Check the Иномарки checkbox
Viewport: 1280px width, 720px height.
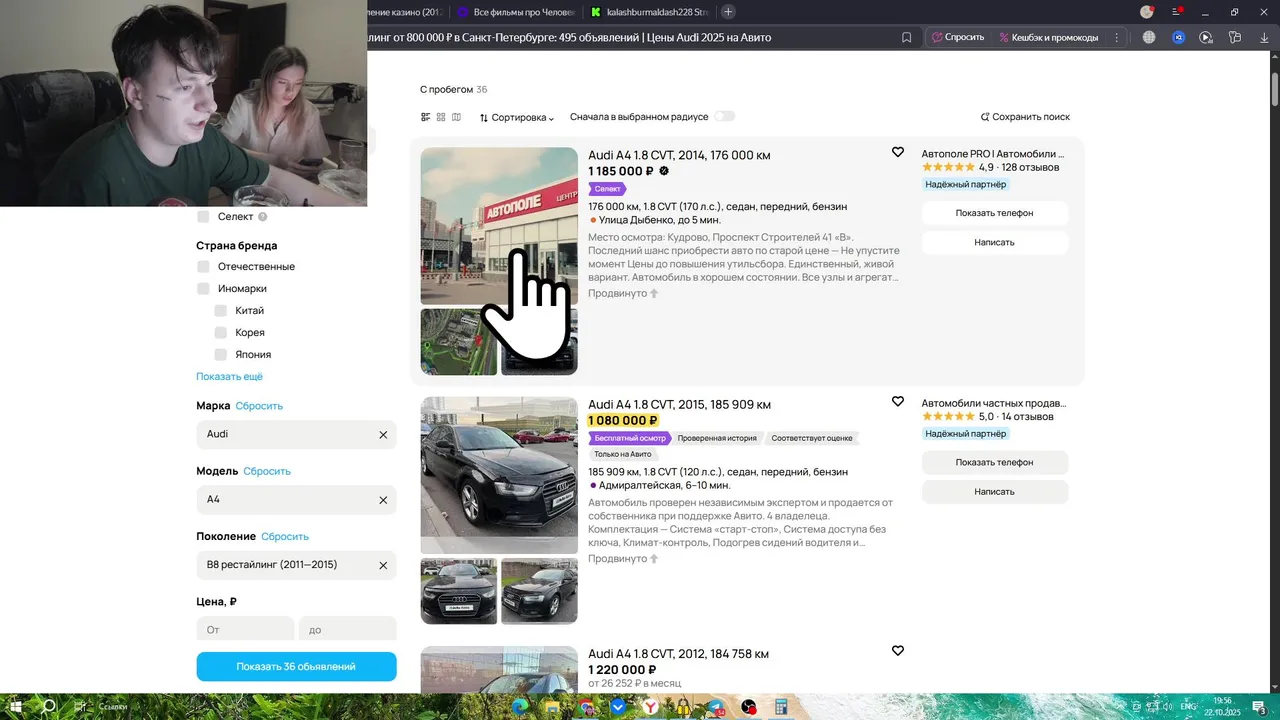coord(203,289)
